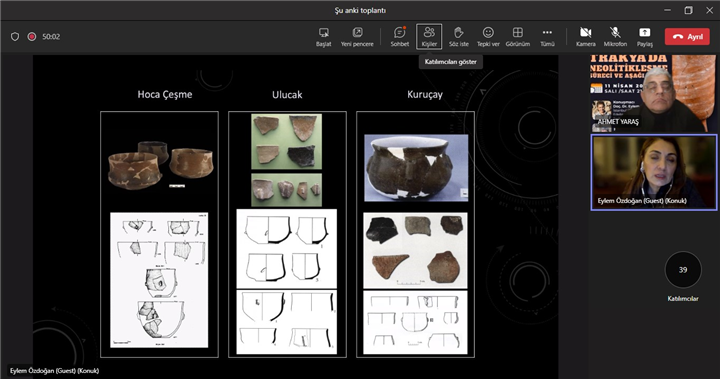This screenshot has width=720, height=379.
Task: Open the Tümü more options menu
Action: tap(547, 37)
